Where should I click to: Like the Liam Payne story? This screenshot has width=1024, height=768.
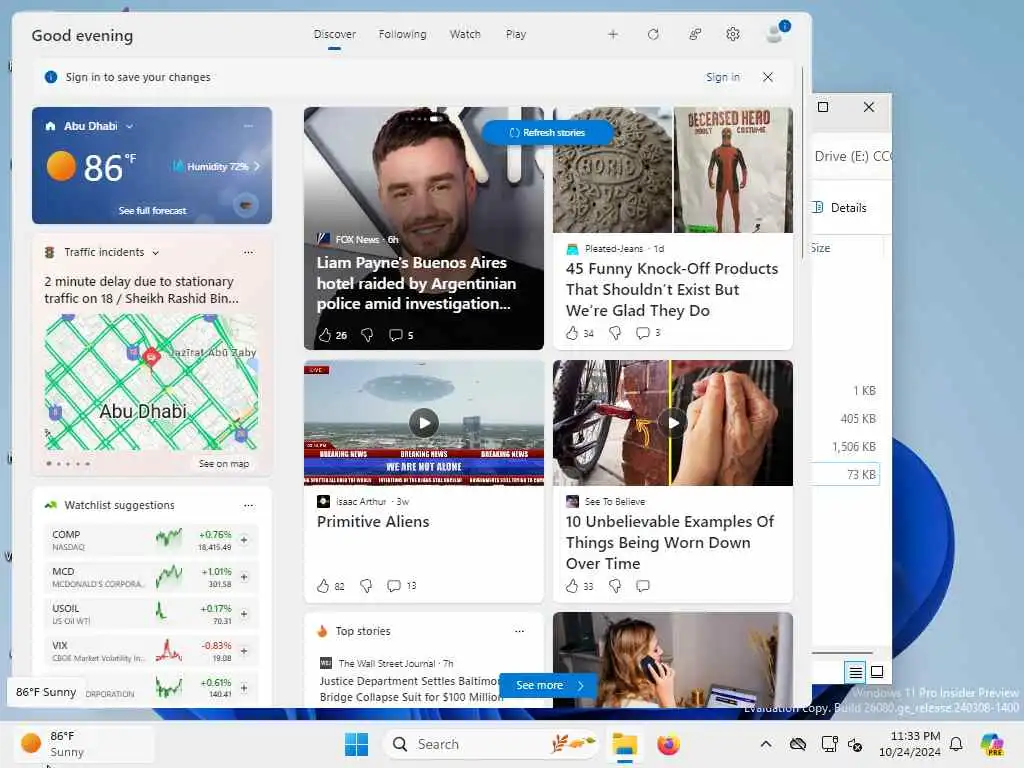(325, 335)
